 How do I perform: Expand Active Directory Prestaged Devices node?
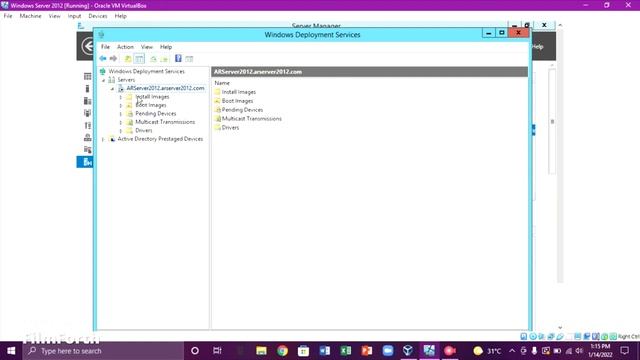coord(104,139)
